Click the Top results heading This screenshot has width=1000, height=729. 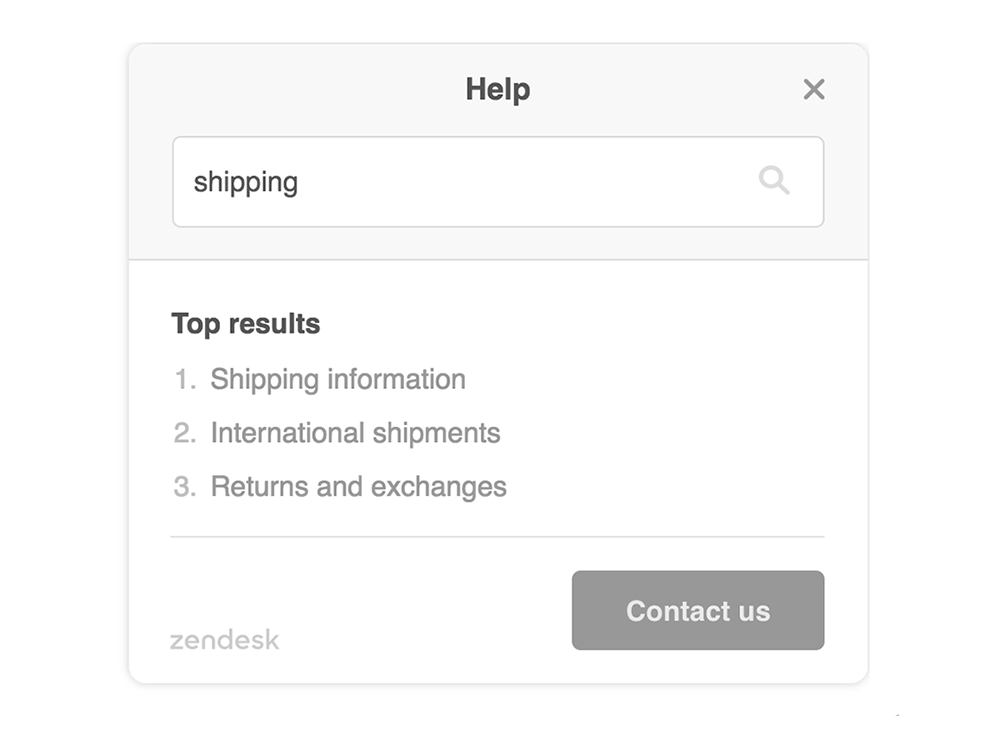pyautogui.click(x=246, y=324)
